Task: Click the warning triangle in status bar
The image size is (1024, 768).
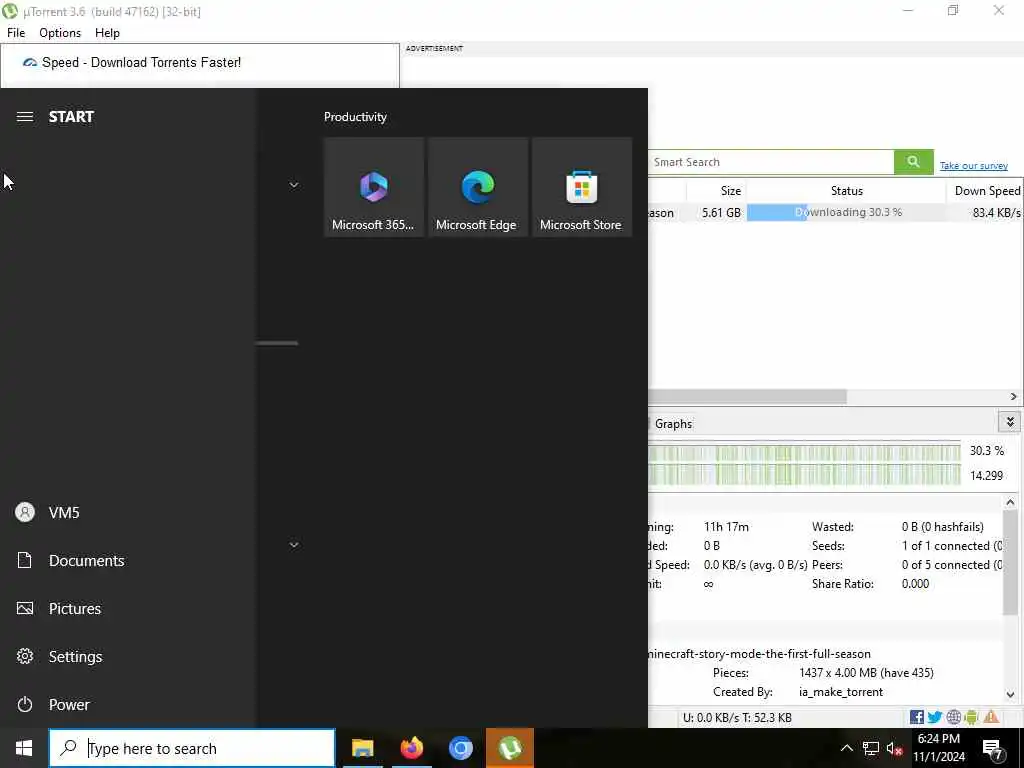Action: tap(991, 717)
